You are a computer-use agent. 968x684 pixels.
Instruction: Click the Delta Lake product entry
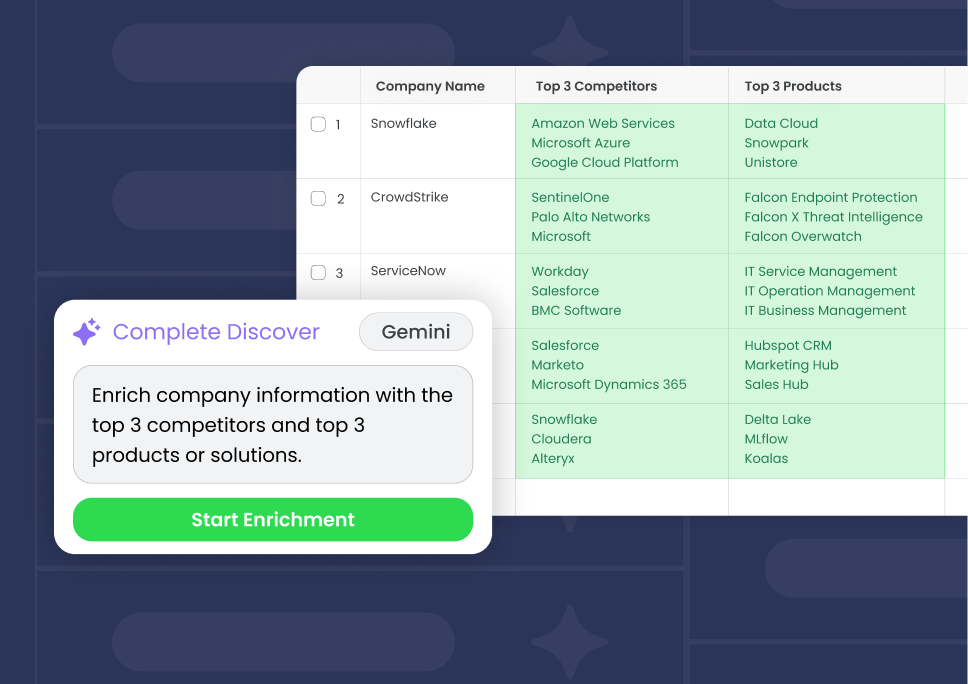click(778, 419)
